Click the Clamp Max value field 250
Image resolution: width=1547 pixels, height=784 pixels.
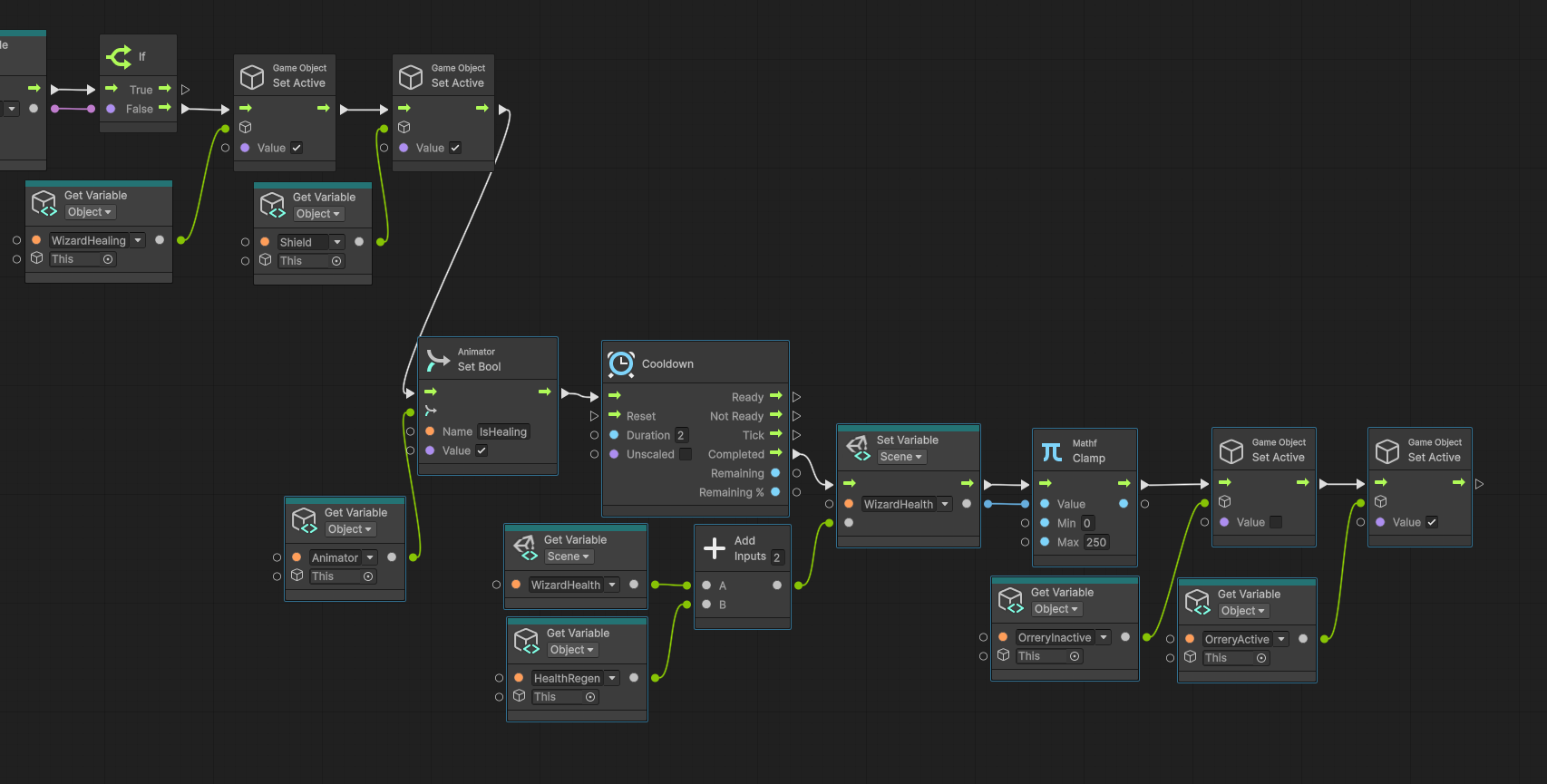[1096, 542]
